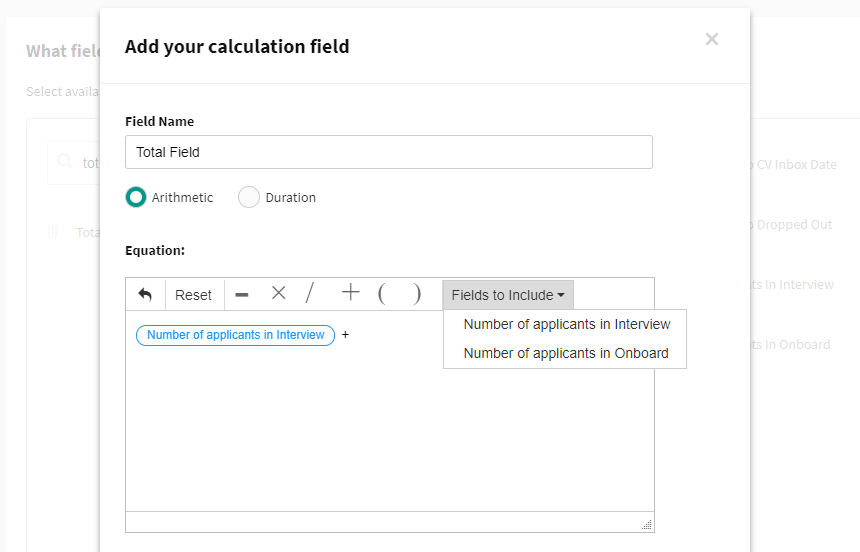860x552 pixels.
Task: Click the In Onboard field in background
Action: click(x=790, y=344)
